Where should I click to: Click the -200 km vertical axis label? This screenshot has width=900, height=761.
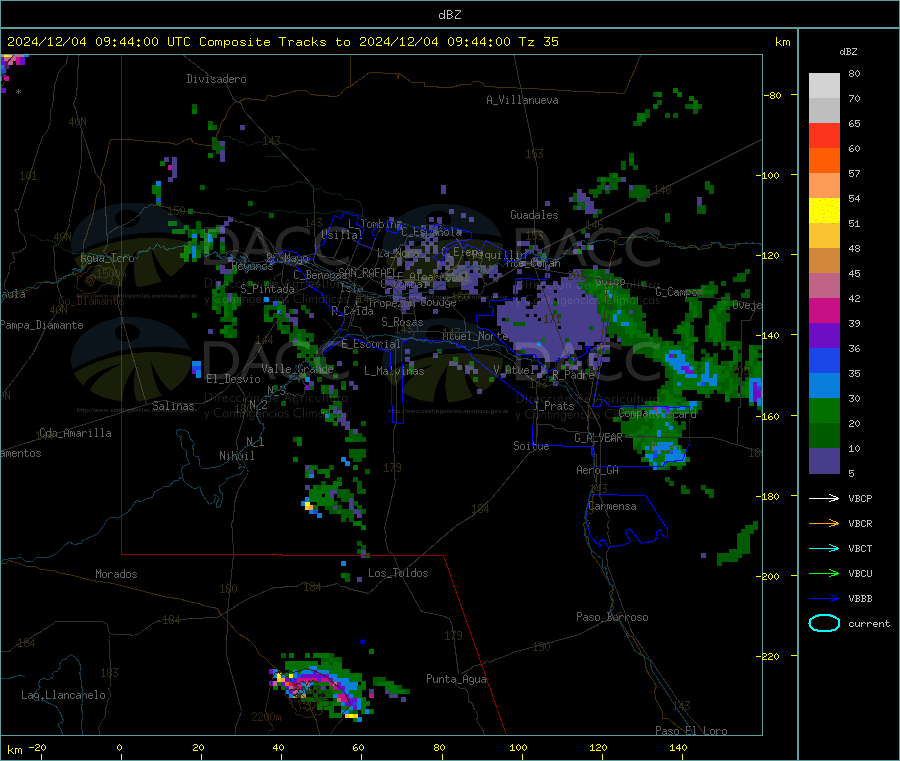point(767,576)
